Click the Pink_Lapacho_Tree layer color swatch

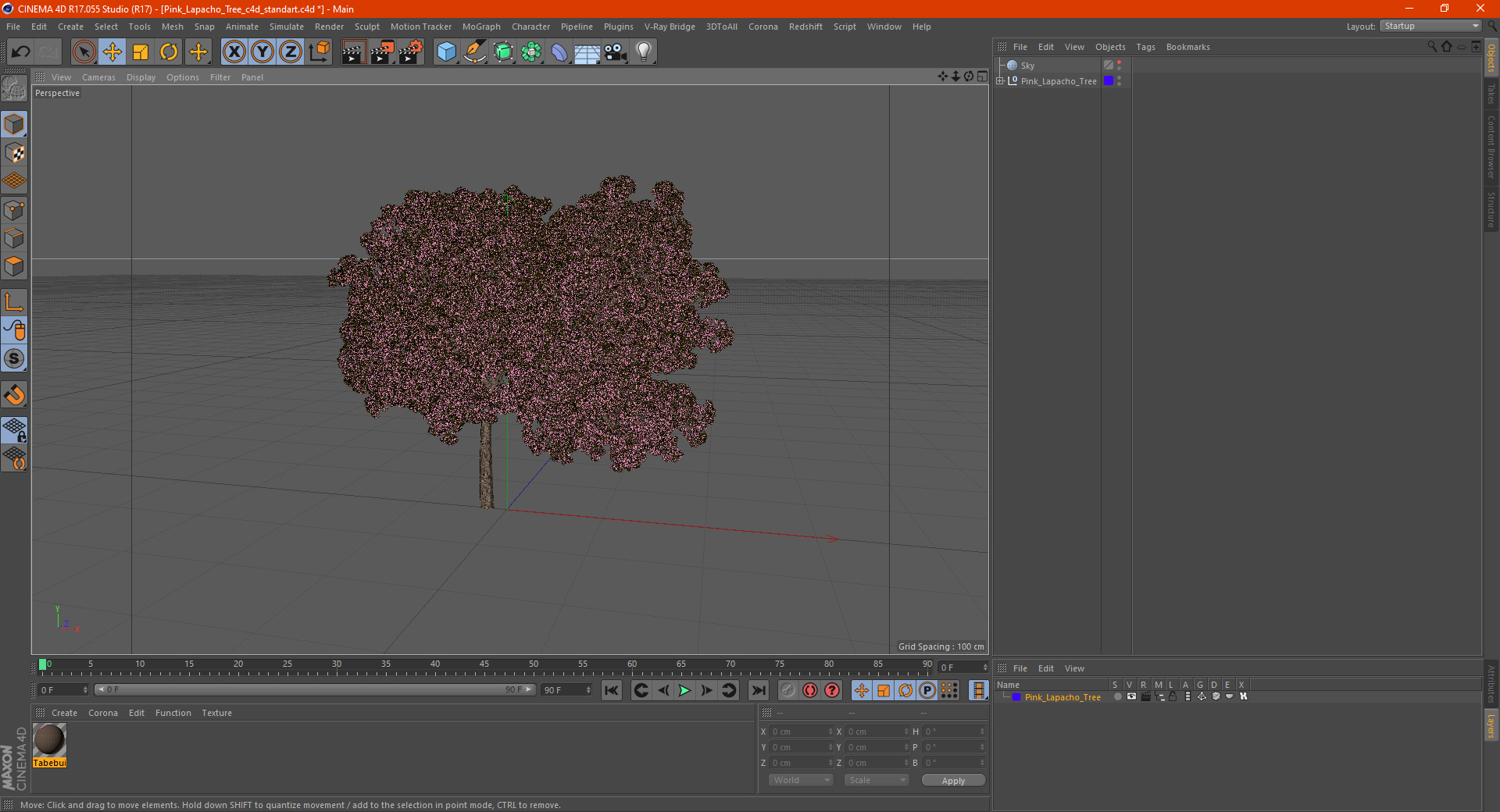pos(1109,81)
